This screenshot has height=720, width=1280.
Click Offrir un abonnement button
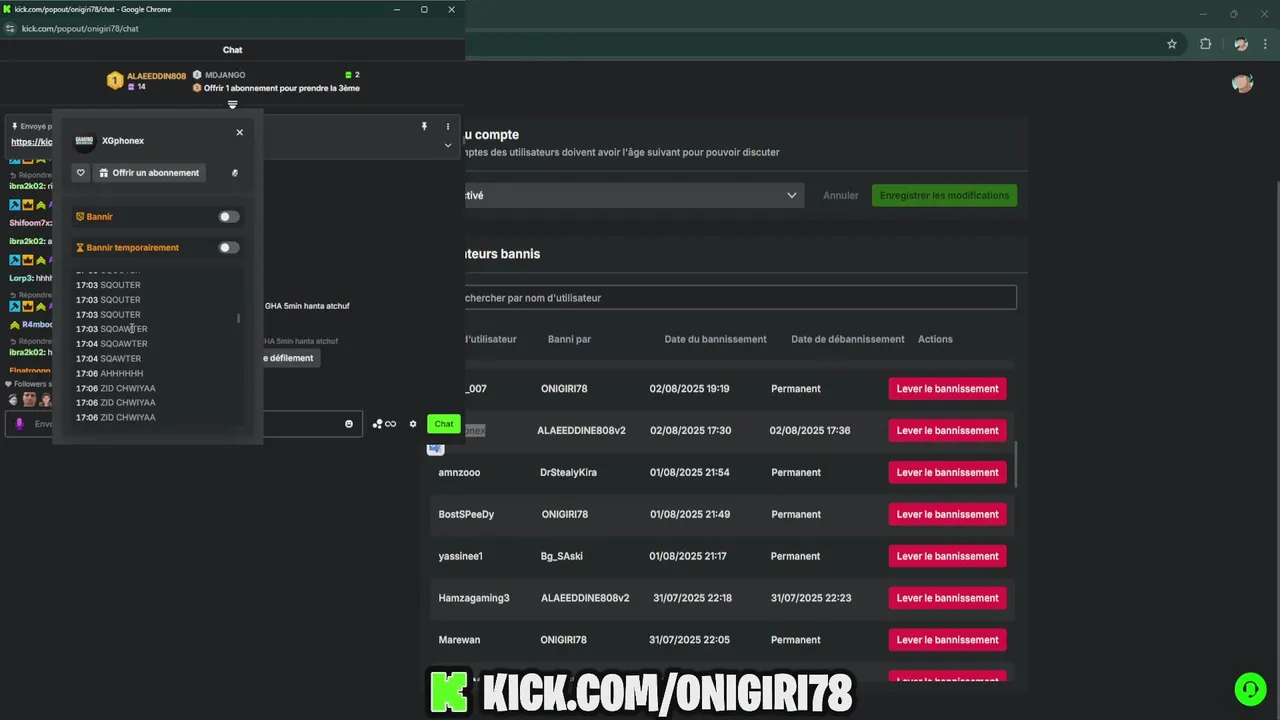click(149, 173)
